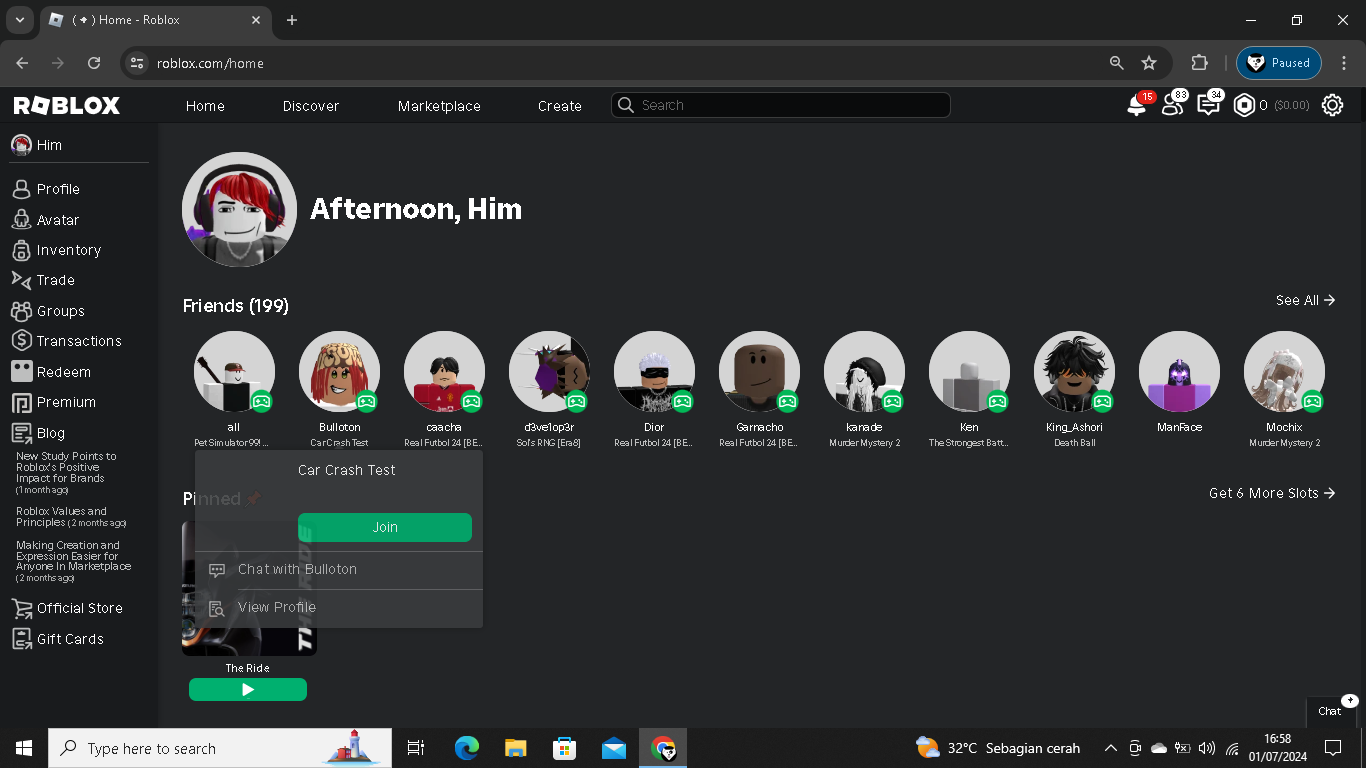
Task: Open Roblox Values and Principles blog post
Action: (71, 517)
